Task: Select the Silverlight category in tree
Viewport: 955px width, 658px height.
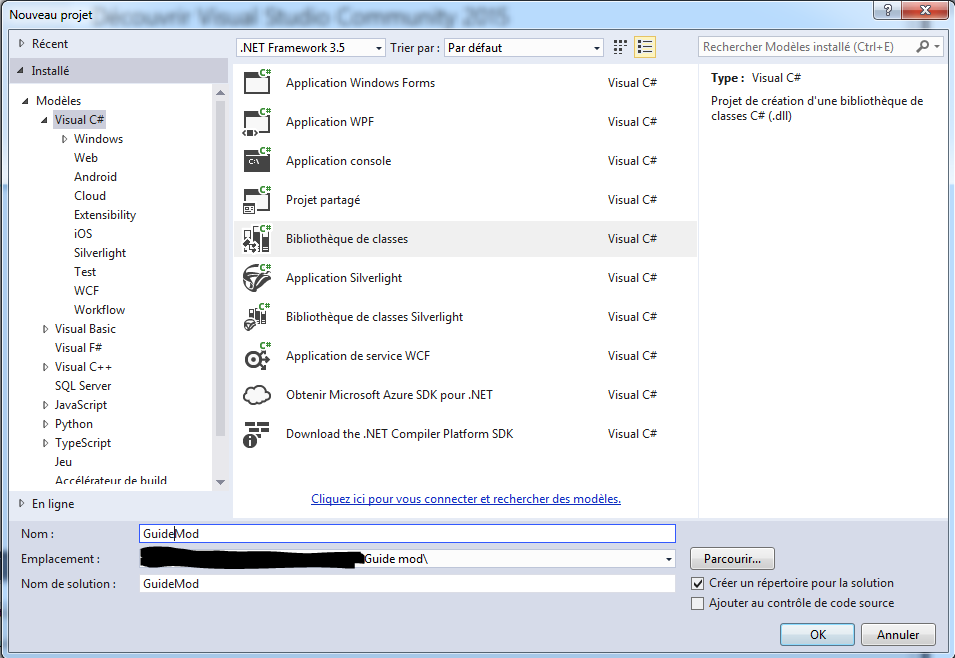Action: (100, 253)
